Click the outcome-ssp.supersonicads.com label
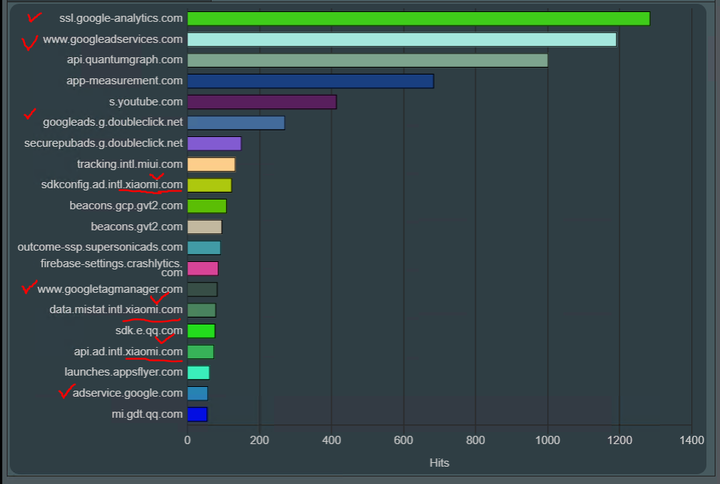Image resolution: width=720 pixels, height=484 pixels. coord(100,247)
